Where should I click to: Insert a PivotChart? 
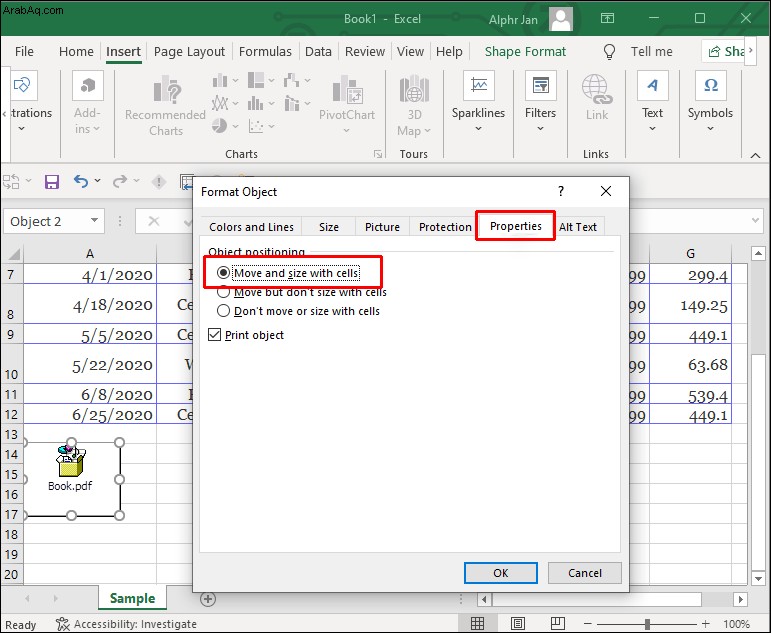tap(347, 104)
